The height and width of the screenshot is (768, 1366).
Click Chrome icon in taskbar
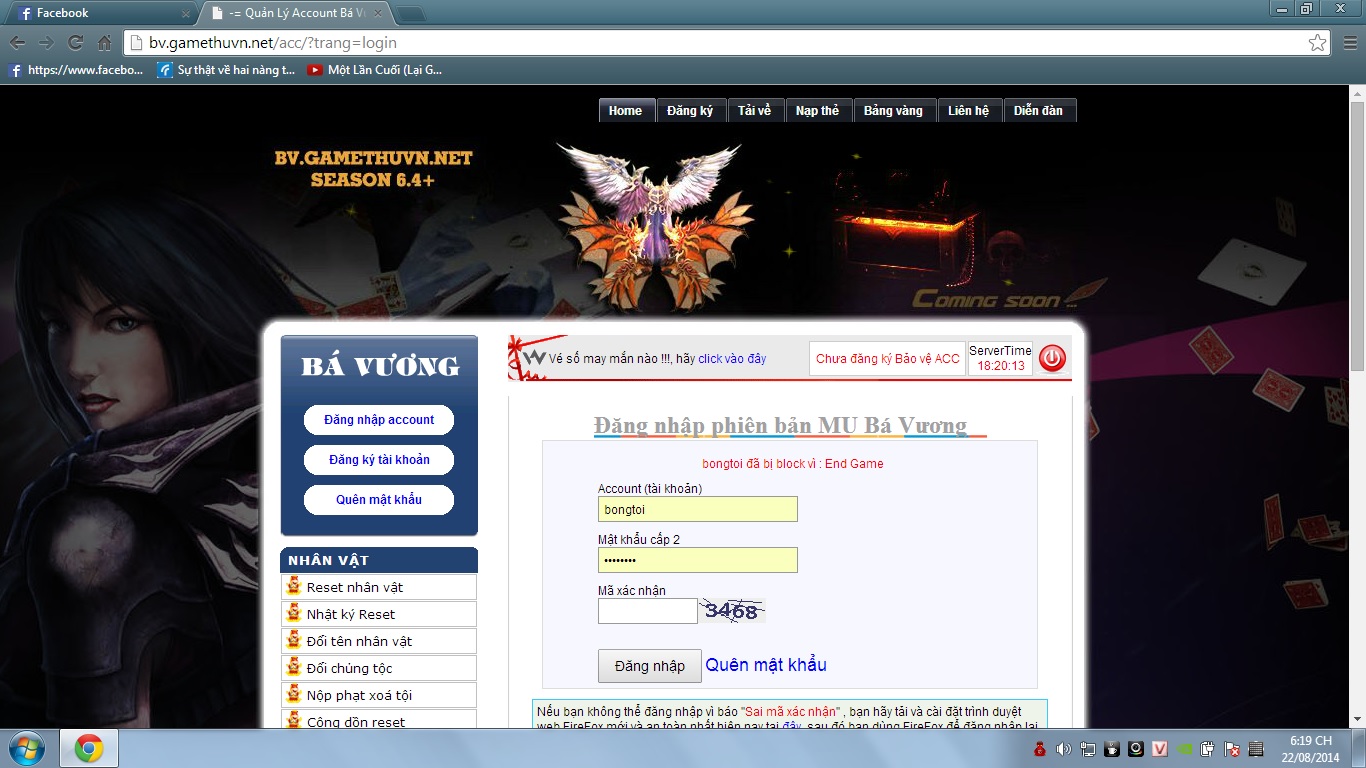pyautogui.click(x=89, y=748)
